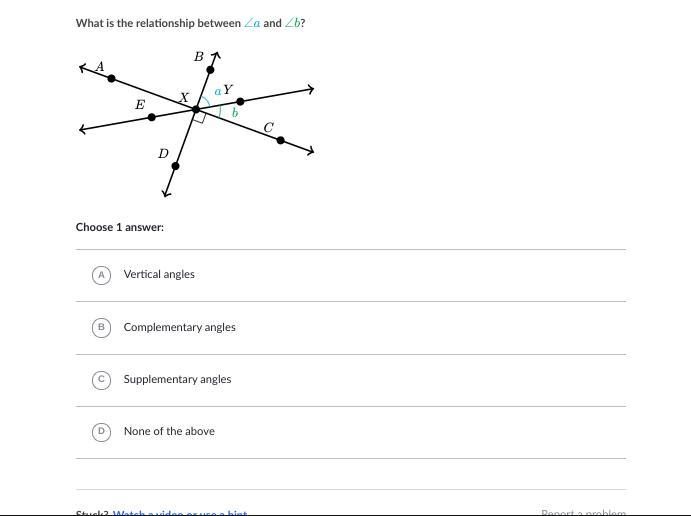
Task: Click the 'None of the above' answer text
Action: (x=169, y=431)
